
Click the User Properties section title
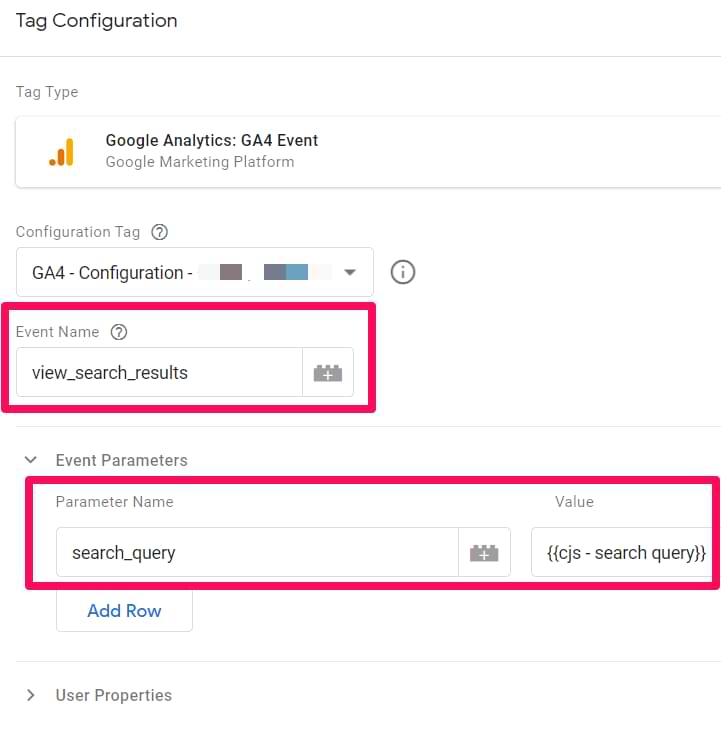113,695
